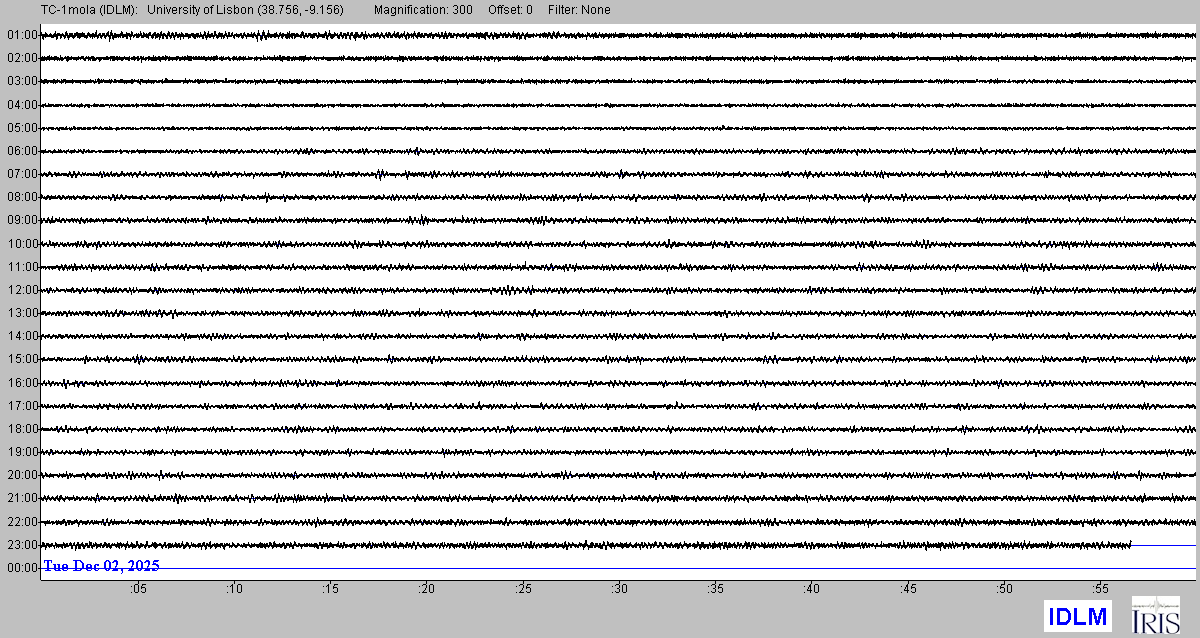Click the 00:00 hour row label
The height and width of the screenshot is (638, 1200).
(x=22, y=568)
